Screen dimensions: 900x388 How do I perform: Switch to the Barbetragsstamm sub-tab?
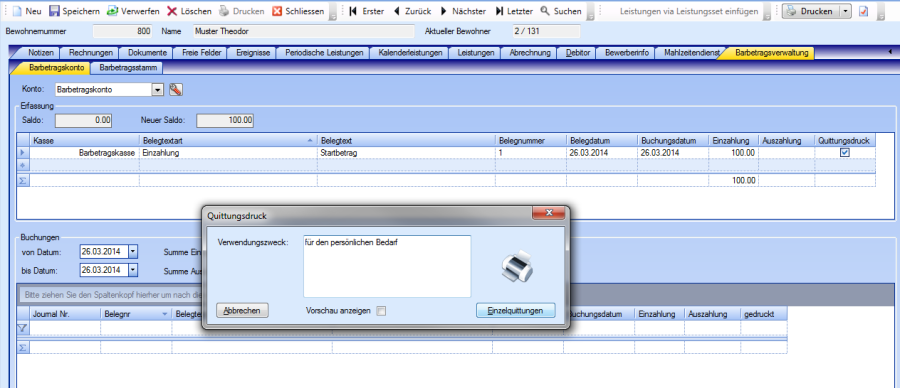(x=126, y=68)
